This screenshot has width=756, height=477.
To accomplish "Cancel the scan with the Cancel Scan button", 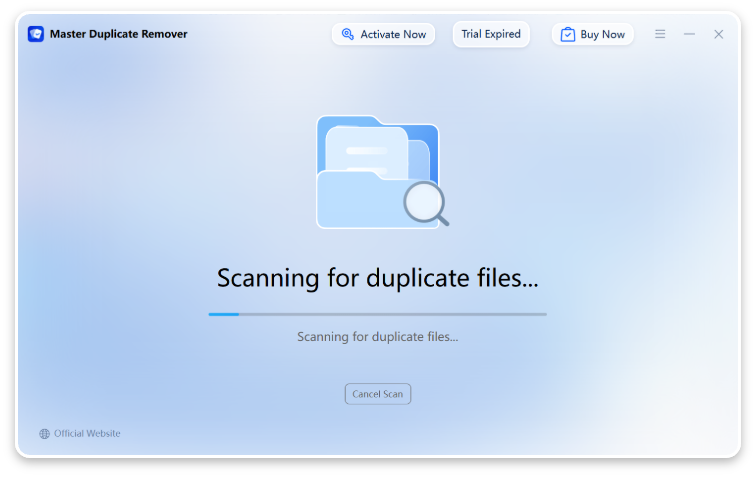I will pyautogui.click(x=378, y=394).
